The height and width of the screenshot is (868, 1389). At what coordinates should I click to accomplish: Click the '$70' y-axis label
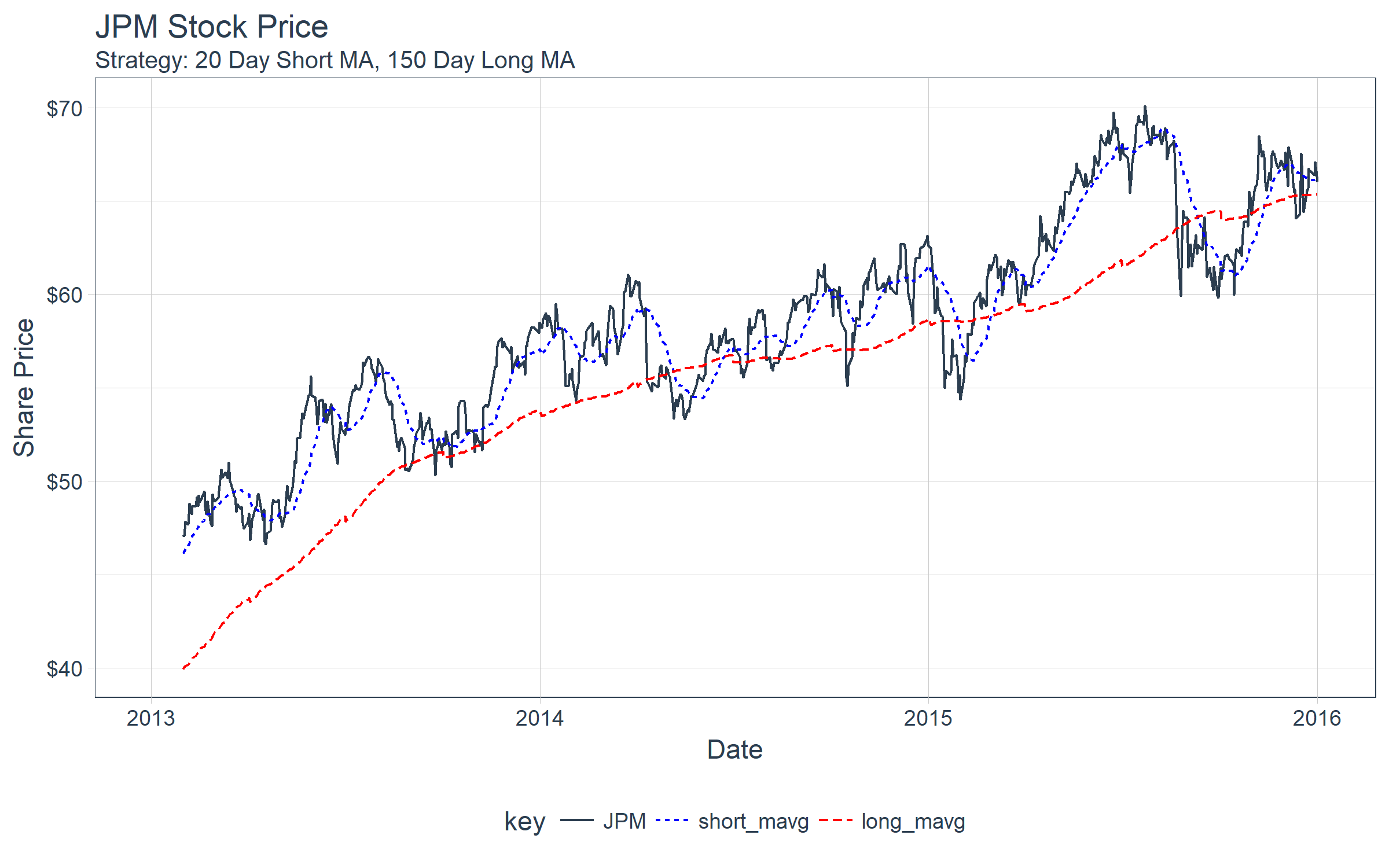click(x=64, y=108)
